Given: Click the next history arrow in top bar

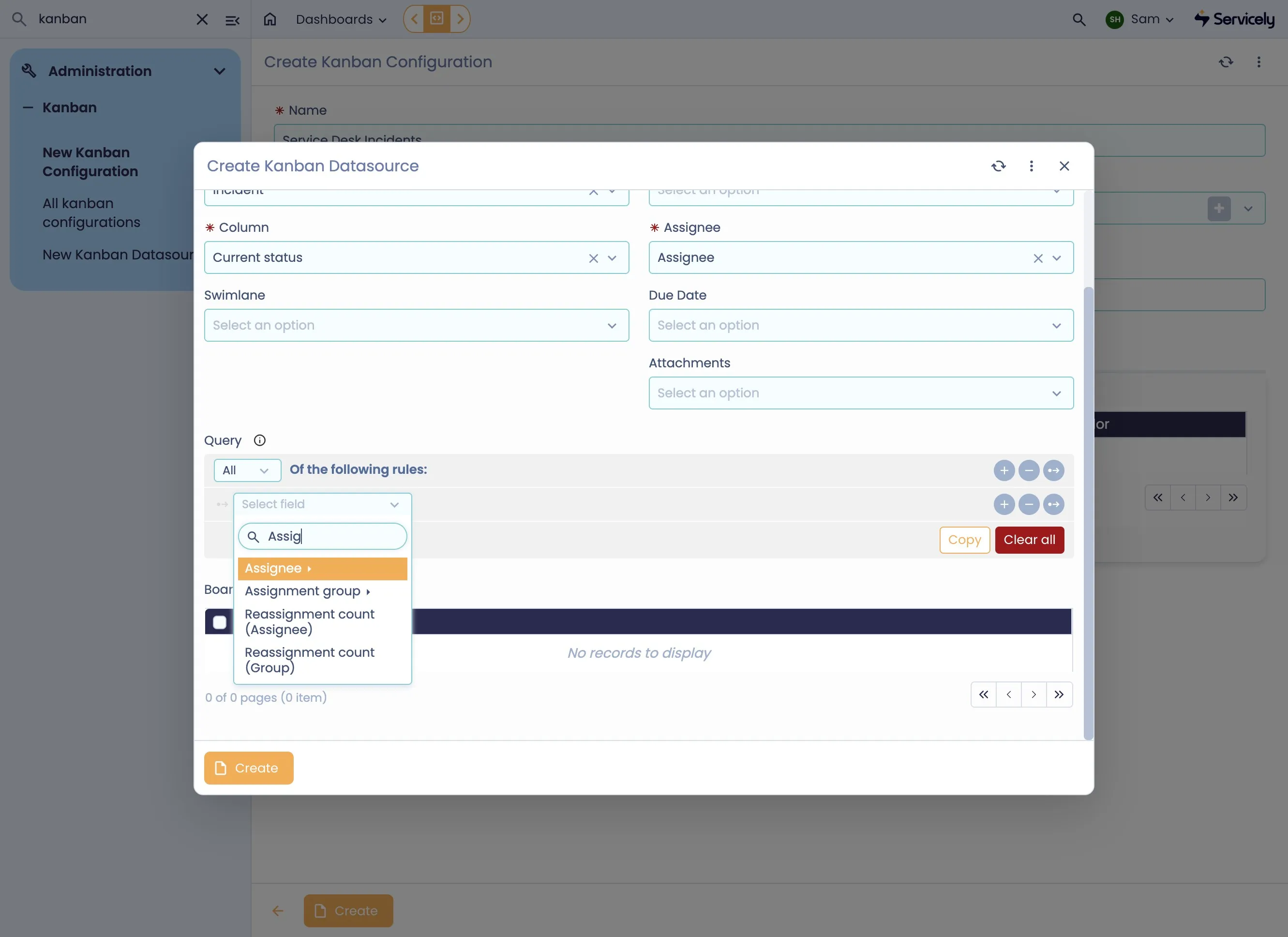Looking at the screenshot, I should click(460, 19).
